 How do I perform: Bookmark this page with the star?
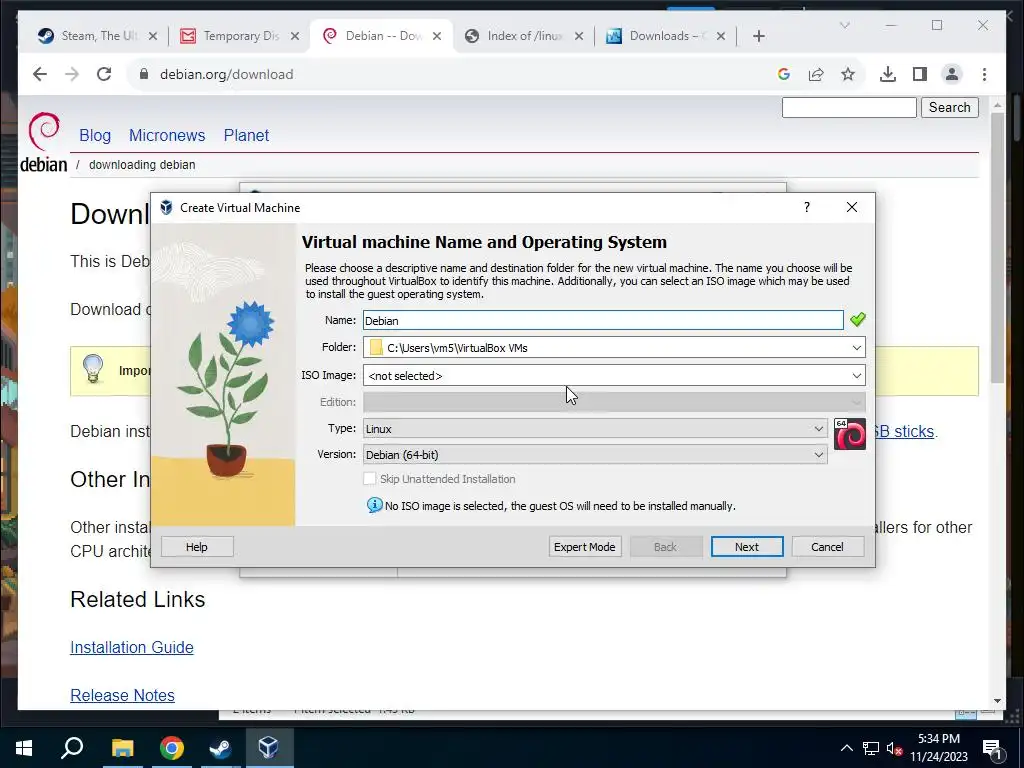coord(848,74)
